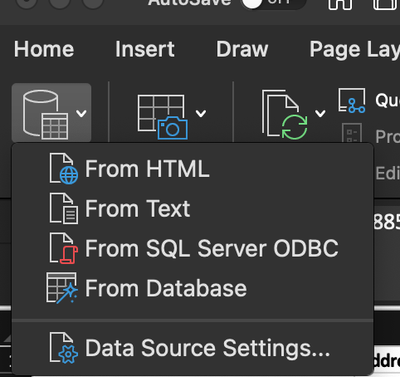The height and width of the screenshot is (377, 400).
Task: Choose From Text in the menu
Action: click(x=192, y=209)
